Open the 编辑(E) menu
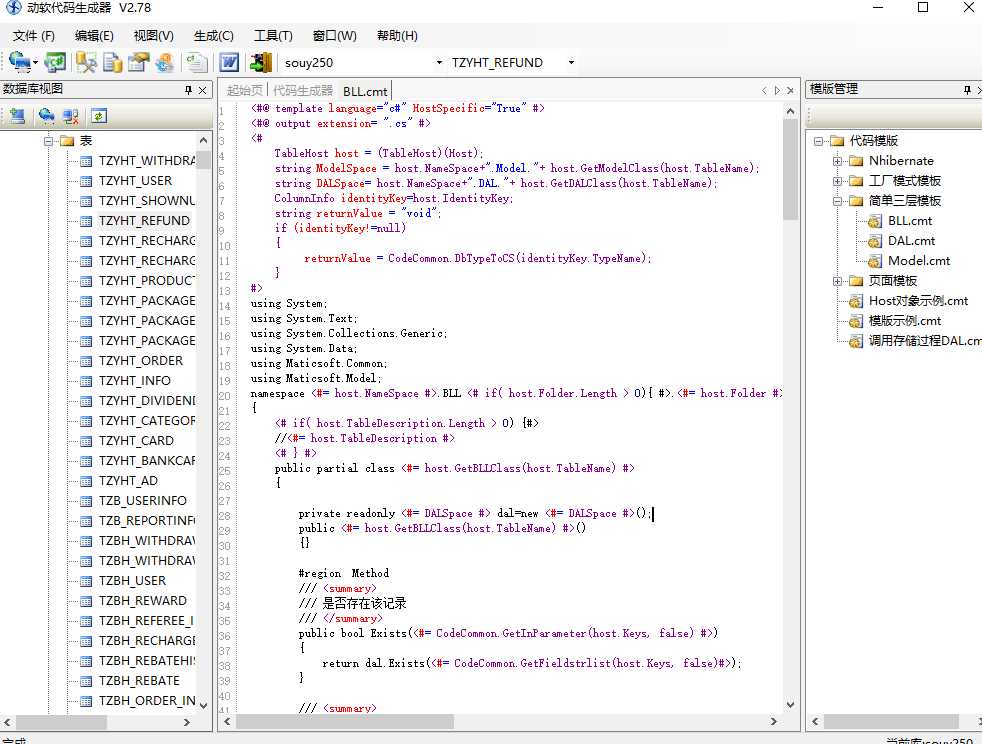The height and width of the screenshot is (744, 982). pyautogui.click(x=94, y=36)
